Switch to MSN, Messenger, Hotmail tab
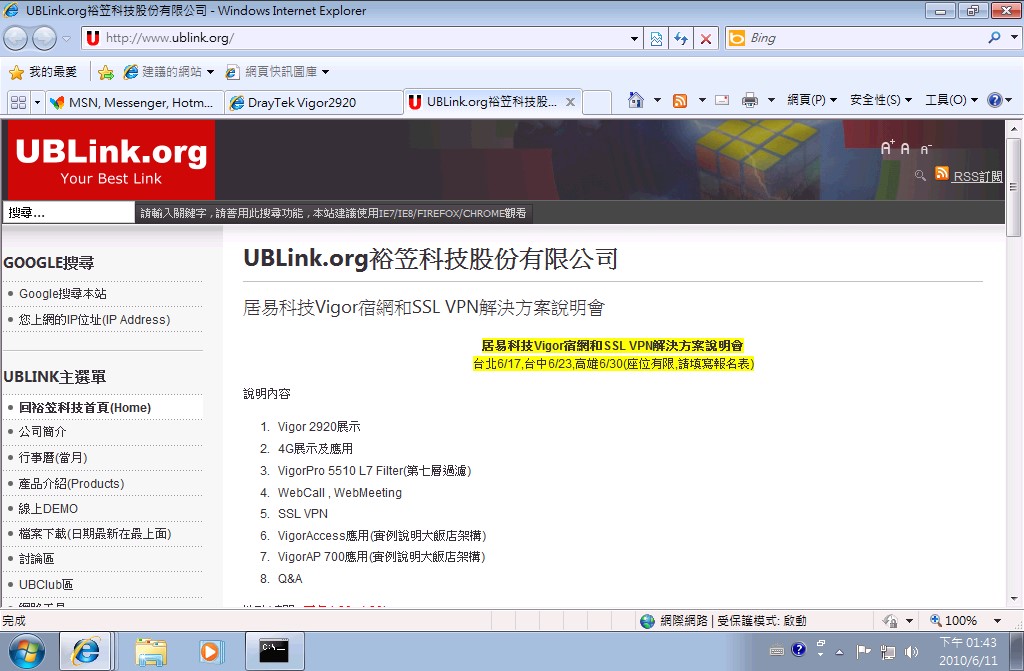The height and width of the screenshot is (671, 1024). 135,103
